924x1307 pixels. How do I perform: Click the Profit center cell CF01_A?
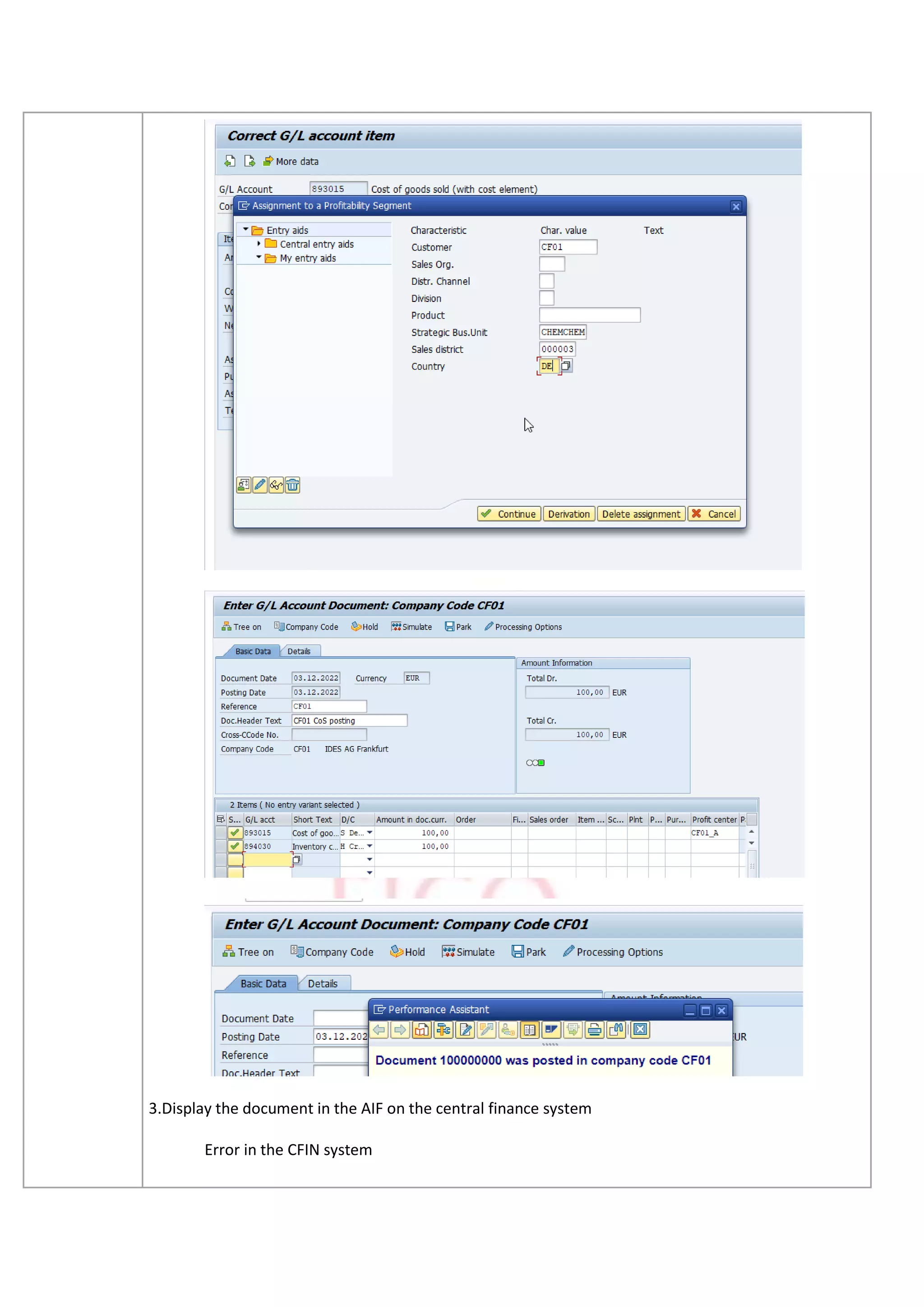point(714,833)
